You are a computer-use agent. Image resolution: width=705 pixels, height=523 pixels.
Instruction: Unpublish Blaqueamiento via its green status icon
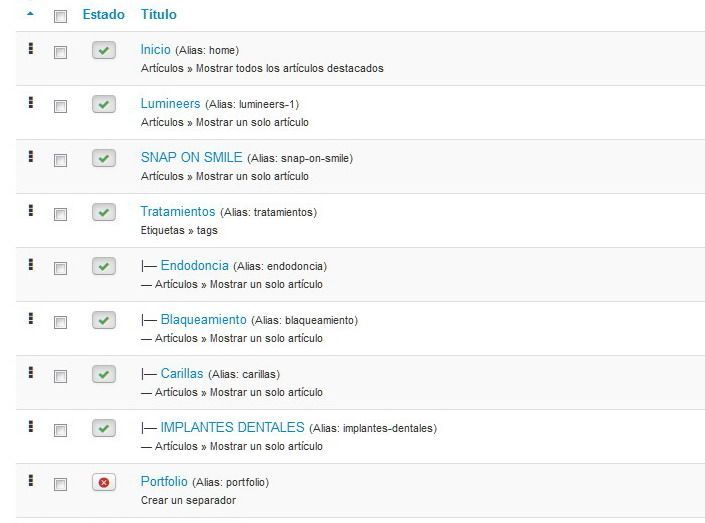[x=104, y=320]
